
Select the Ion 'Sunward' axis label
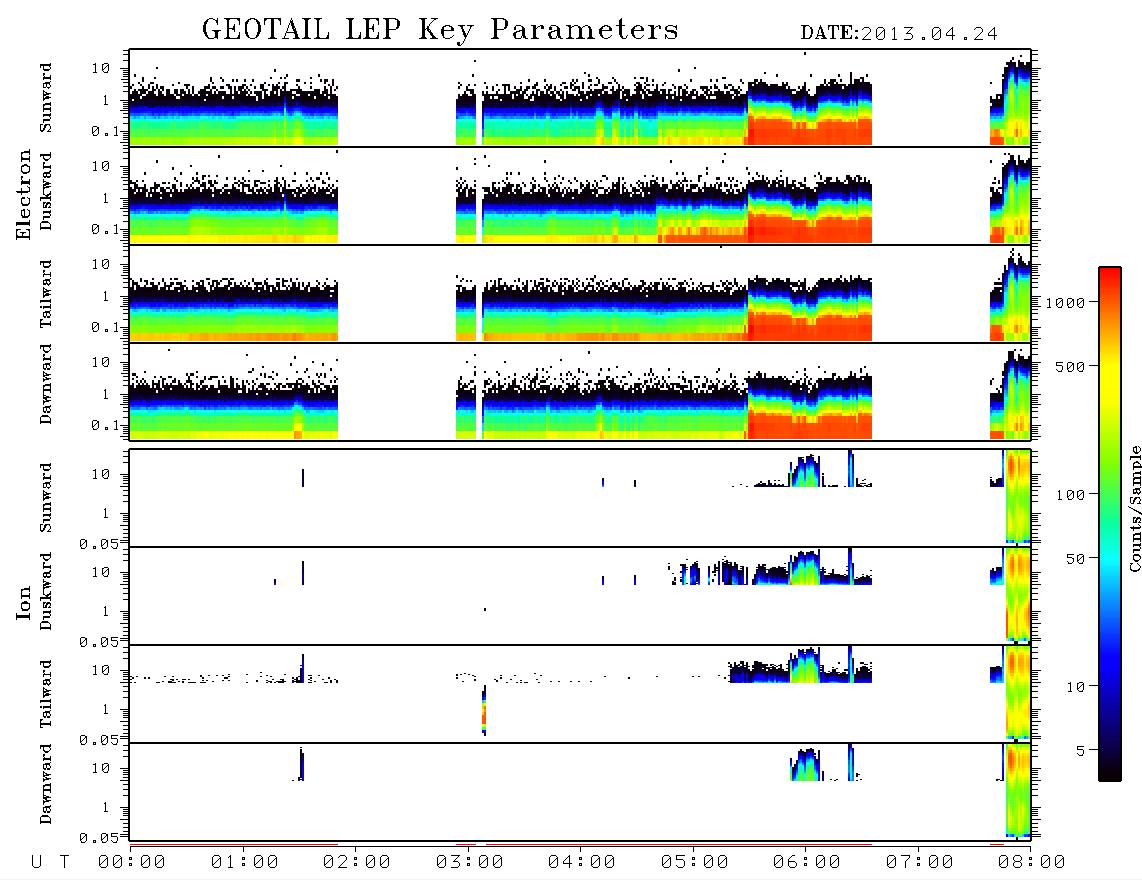(x=46, y=498)
